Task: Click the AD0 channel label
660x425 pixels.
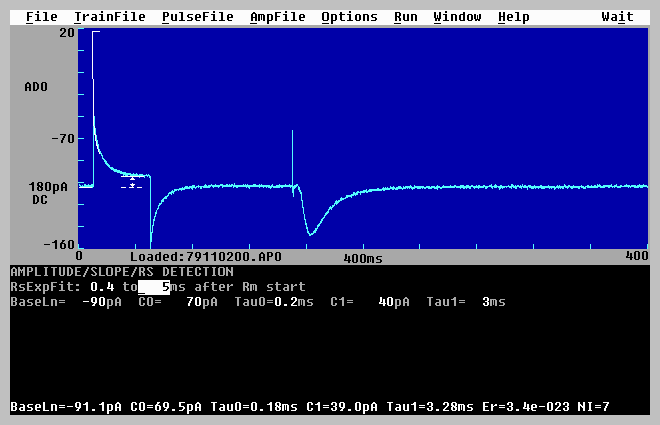Action: (x=36, y=87)
